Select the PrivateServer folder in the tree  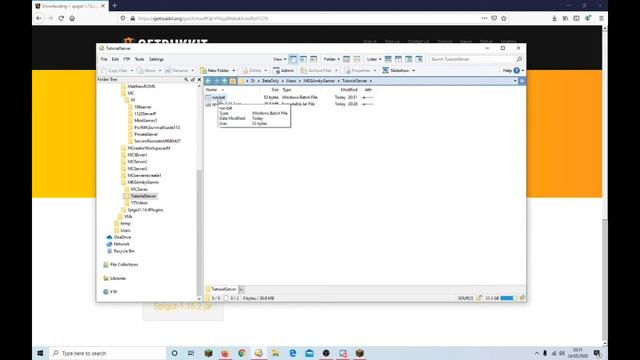pyautogui.click(x=146, y=134)
